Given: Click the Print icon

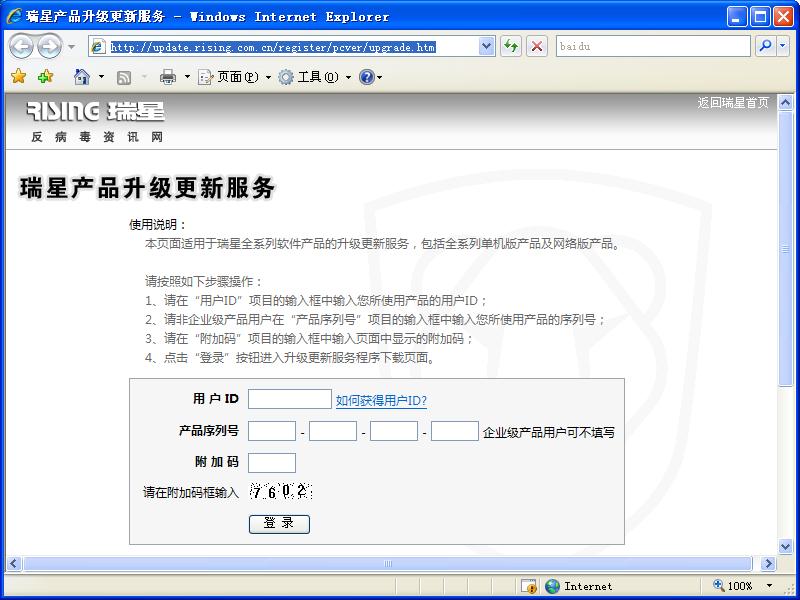Looking at the screenshot, I should (x=168, y=77).
